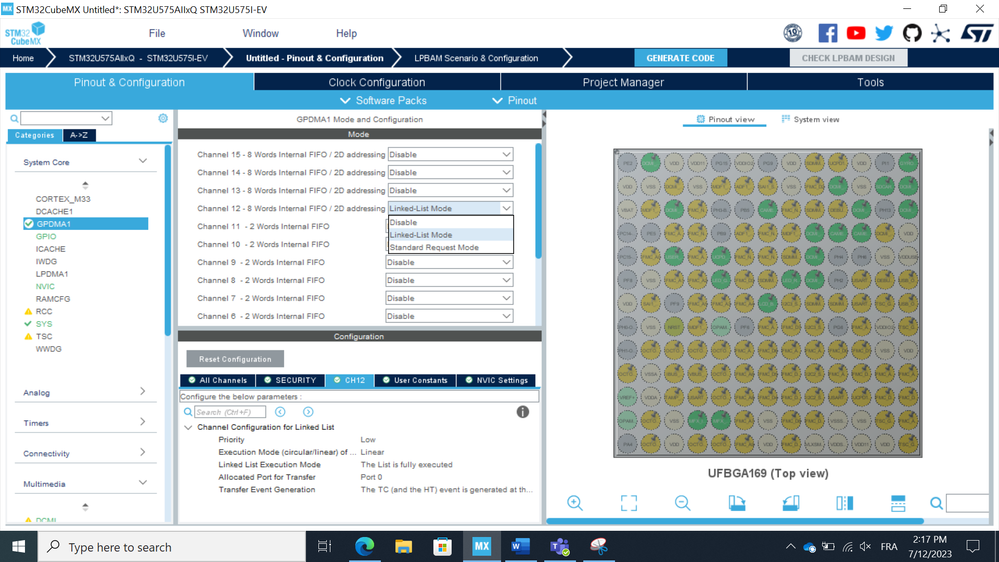Open Task View on taskbar
Viewport: 999px width, 562px height.
[x=324, y=546]
